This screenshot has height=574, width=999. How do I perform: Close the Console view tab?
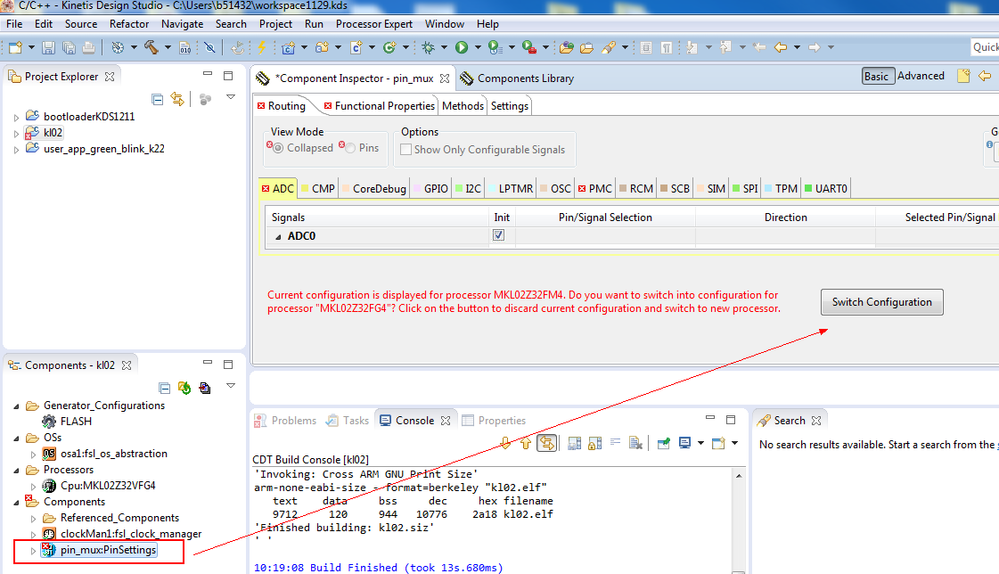[x=445, y=420]
